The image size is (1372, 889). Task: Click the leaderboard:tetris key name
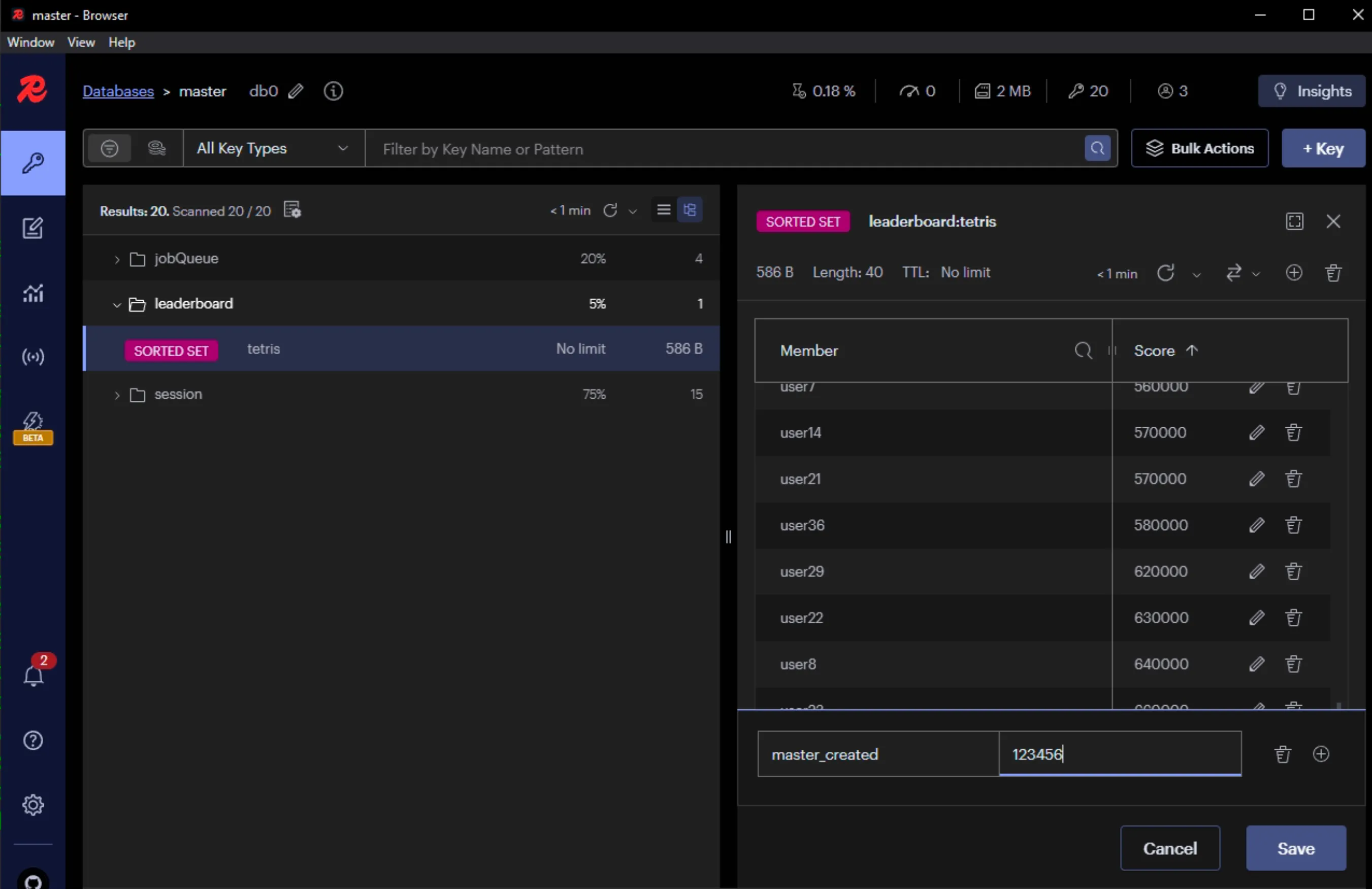pos(932,221)
